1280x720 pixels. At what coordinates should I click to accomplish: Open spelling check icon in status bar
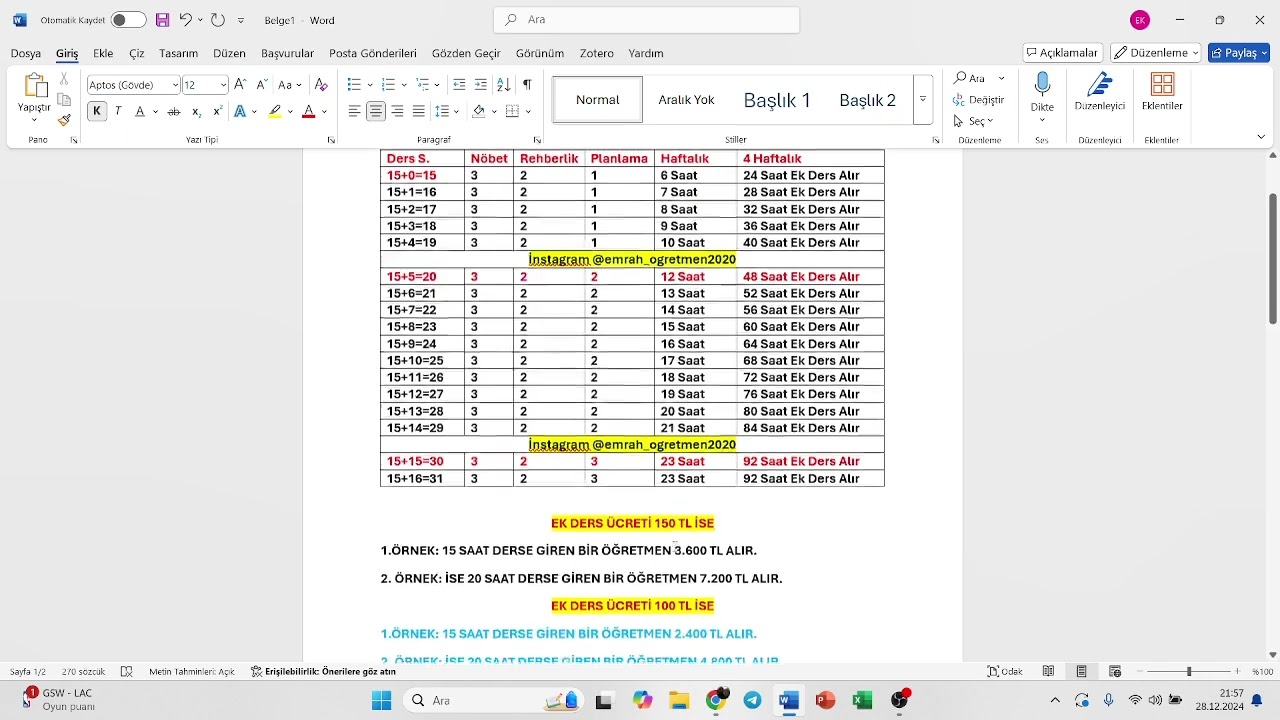[127, 672]
